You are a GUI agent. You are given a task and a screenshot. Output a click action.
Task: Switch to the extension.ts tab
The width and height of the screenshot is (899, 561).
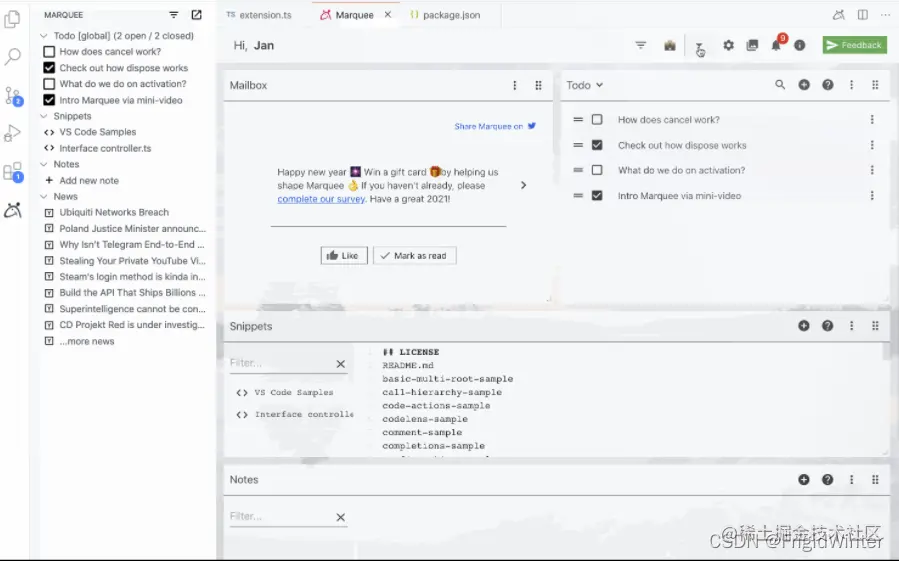[x=259, y=15]
